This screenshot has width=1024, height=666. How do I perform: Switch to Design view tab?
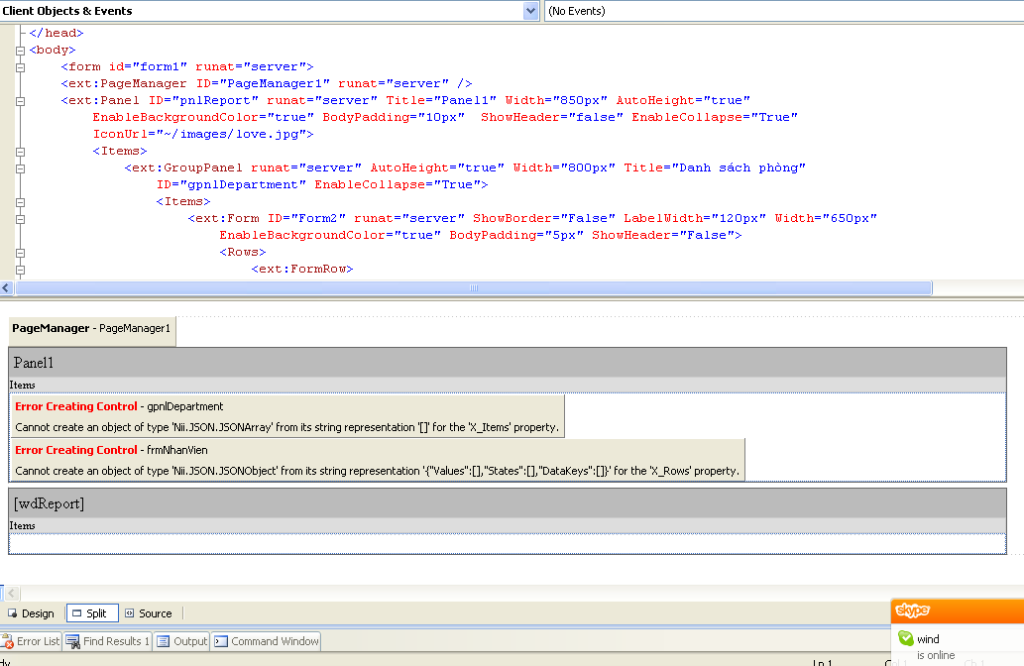(31, 613)
